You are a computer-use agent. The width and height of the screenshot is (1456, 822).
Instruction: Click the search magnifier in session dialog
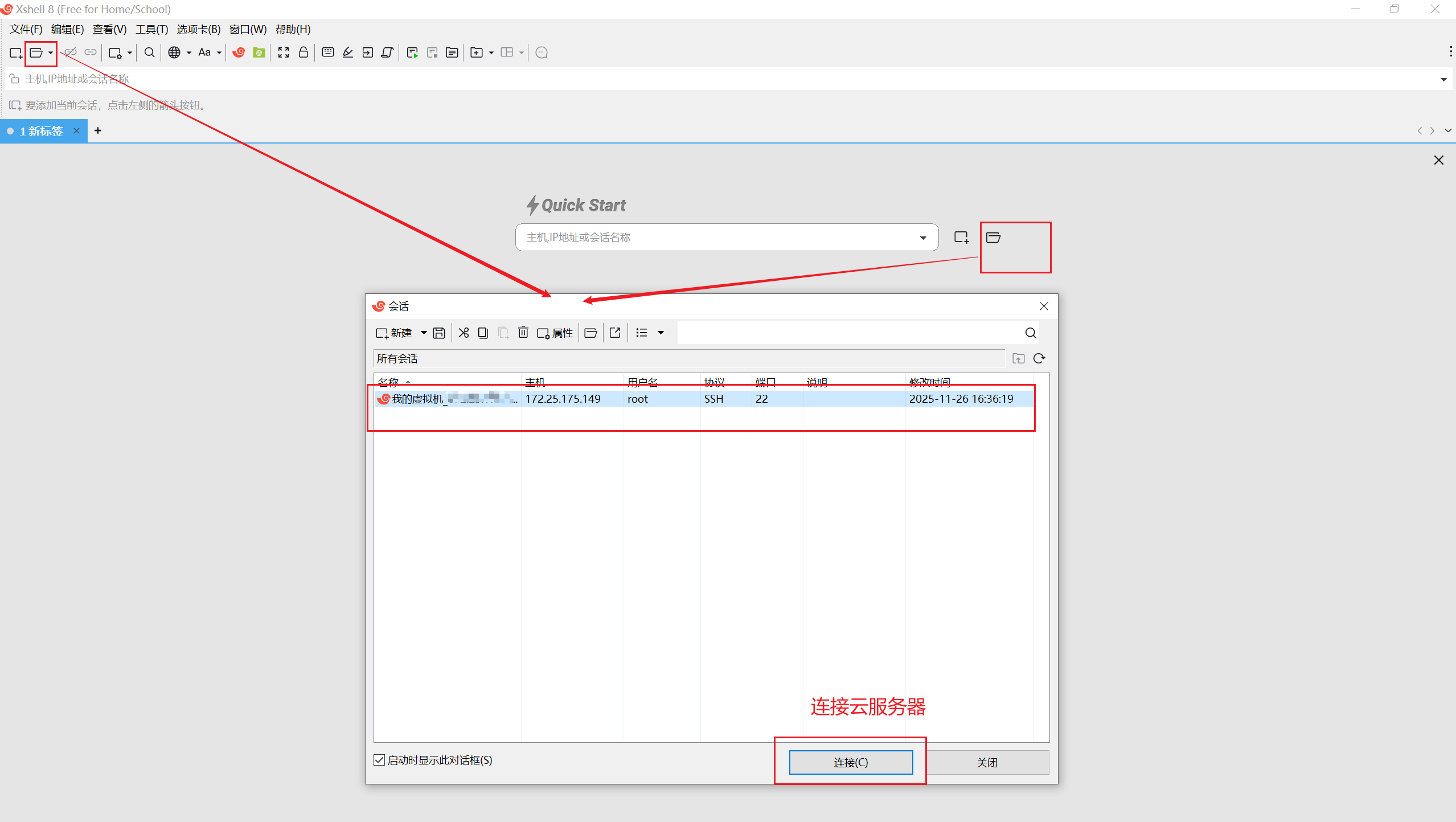tap(1031, 333)
